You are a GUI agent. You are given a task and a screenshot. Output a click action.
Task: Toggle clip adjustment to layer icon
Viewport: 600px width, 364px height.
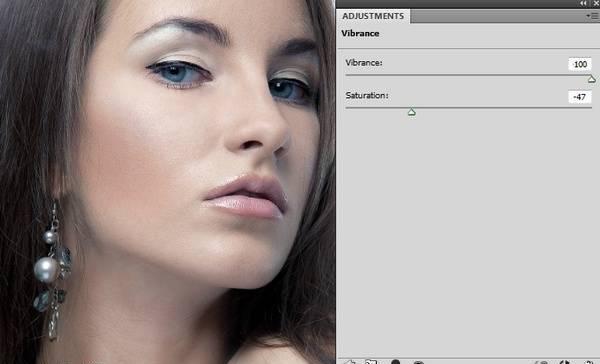click(x=396, y=362)
